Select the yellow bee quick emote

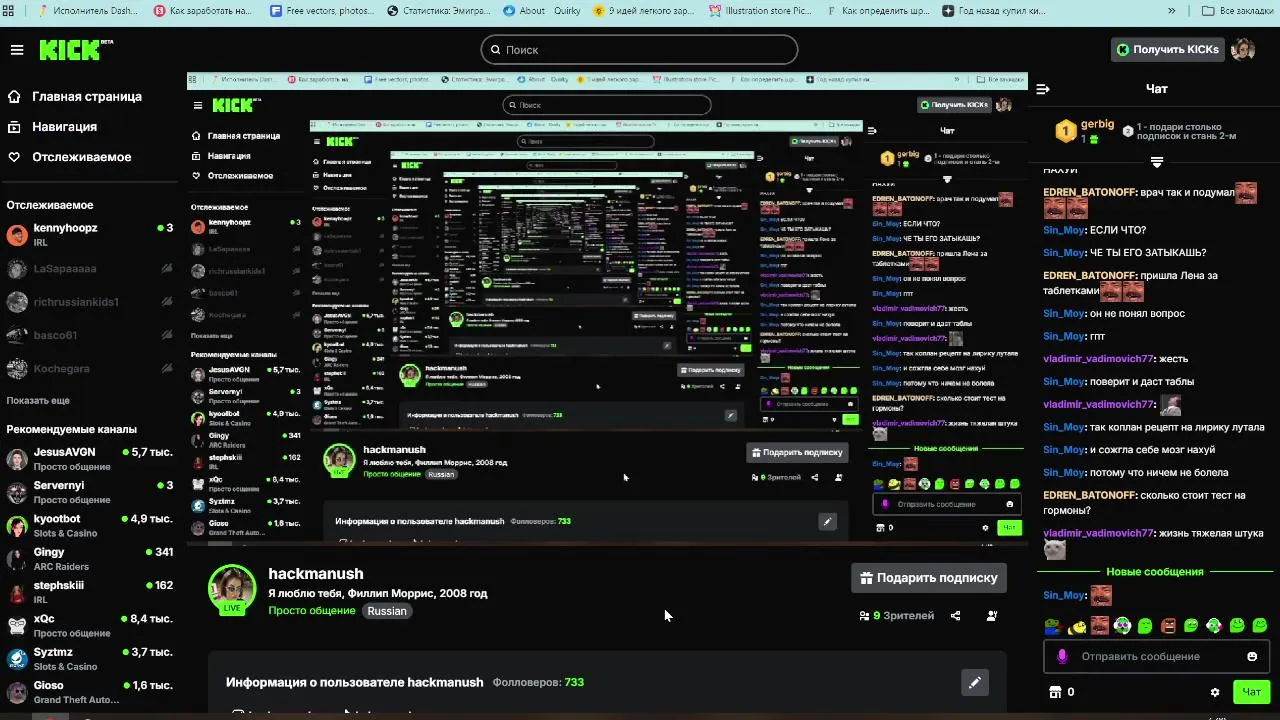pos(1076,626)
